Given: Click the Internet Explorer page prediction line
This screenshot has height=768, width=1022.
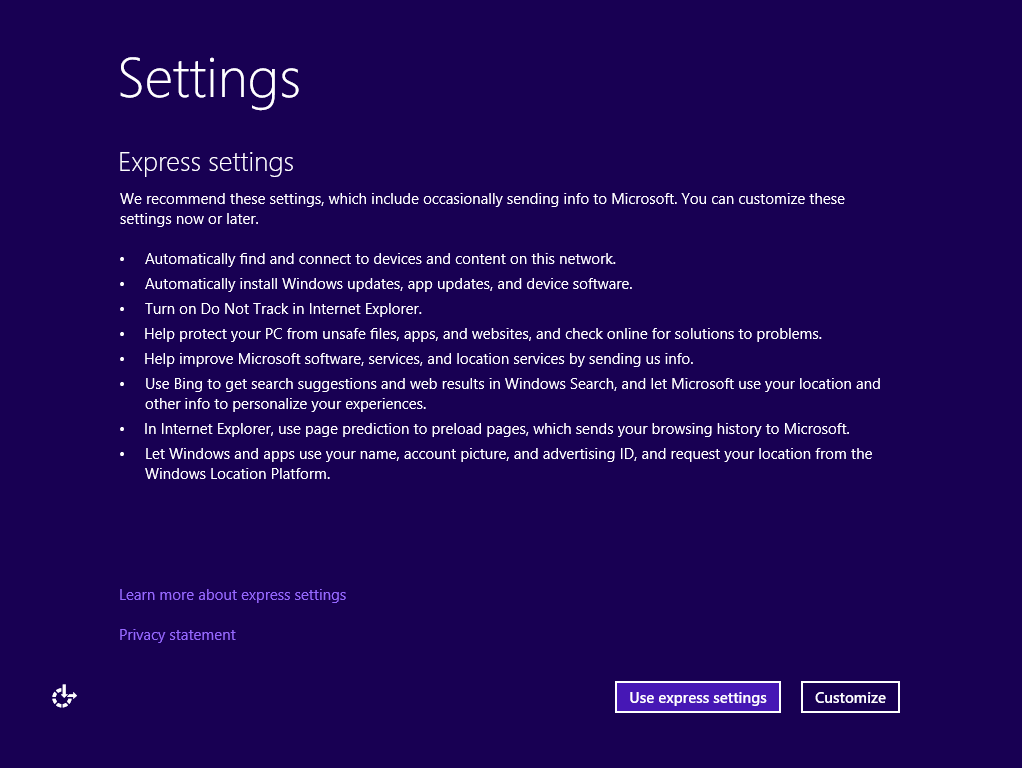Looking at the screenshot, I should point(496,429).
